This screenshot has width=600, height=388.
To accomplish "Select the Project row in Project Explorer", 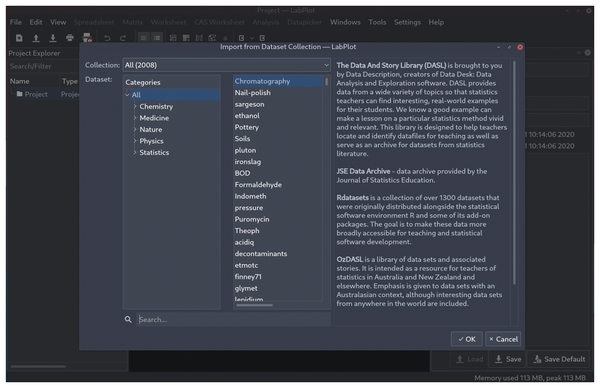I will pos(44,94).
